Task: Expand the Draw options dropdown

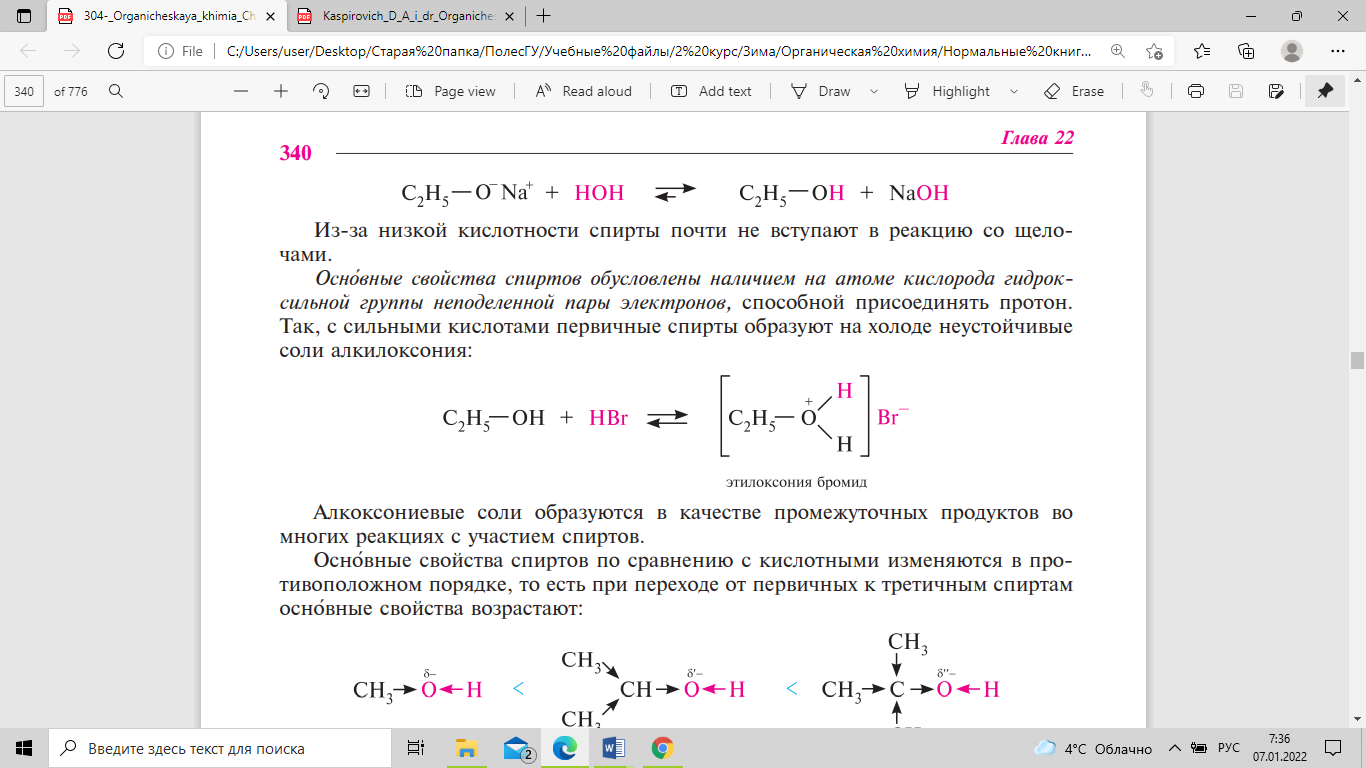Action: click(874, 91)
